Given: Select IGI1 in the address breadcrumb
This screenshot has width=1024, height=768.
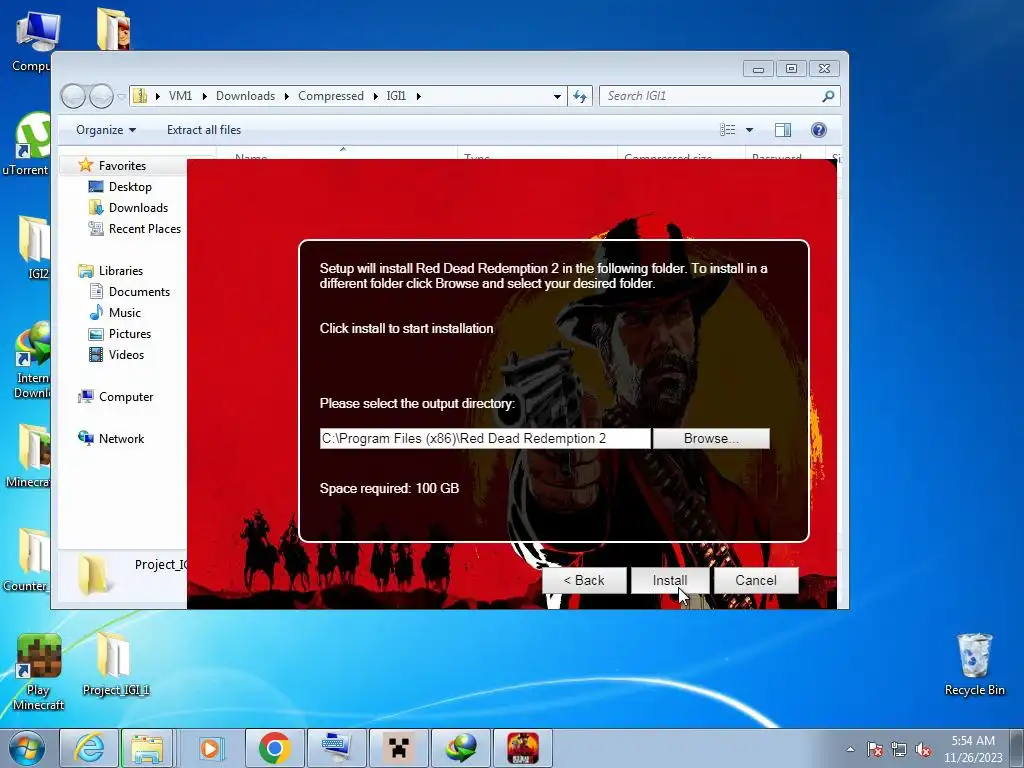Looking at the screenshot, I should pos(396,96).
